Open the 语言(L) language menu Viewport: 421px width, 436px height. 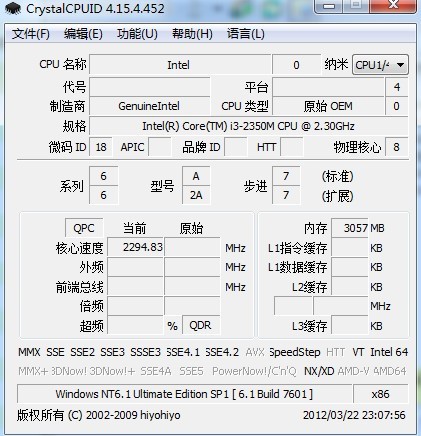(x=246, y=34)
